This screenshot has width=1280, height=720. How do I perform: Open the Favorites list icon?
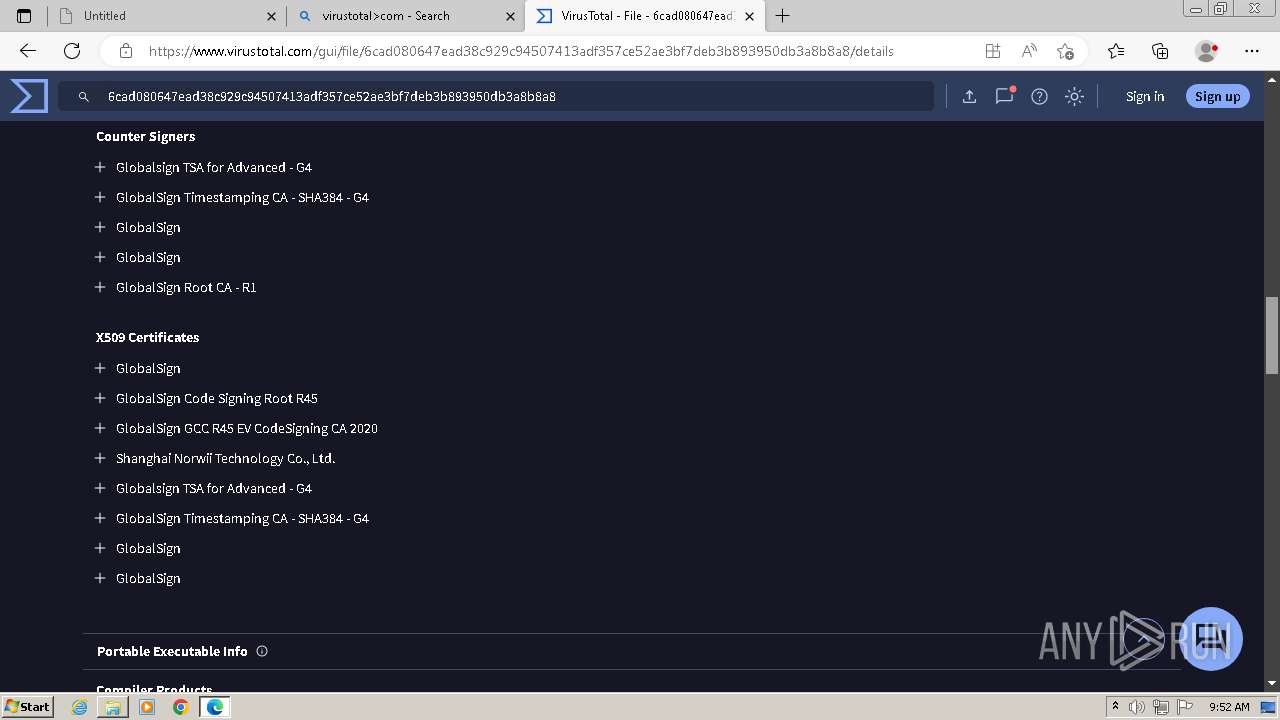1116,51
